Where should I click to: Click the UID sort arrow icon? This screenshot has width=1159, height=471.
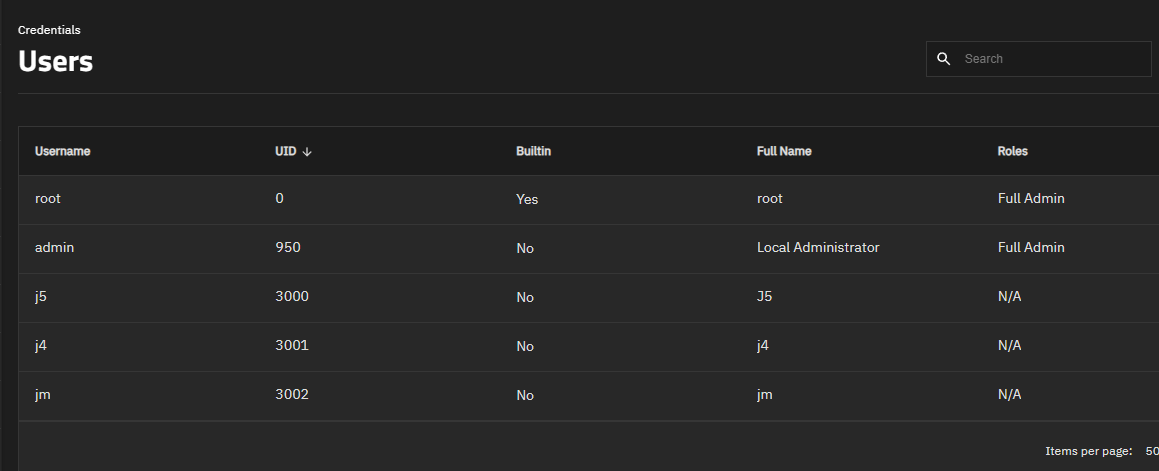[307, 152]
